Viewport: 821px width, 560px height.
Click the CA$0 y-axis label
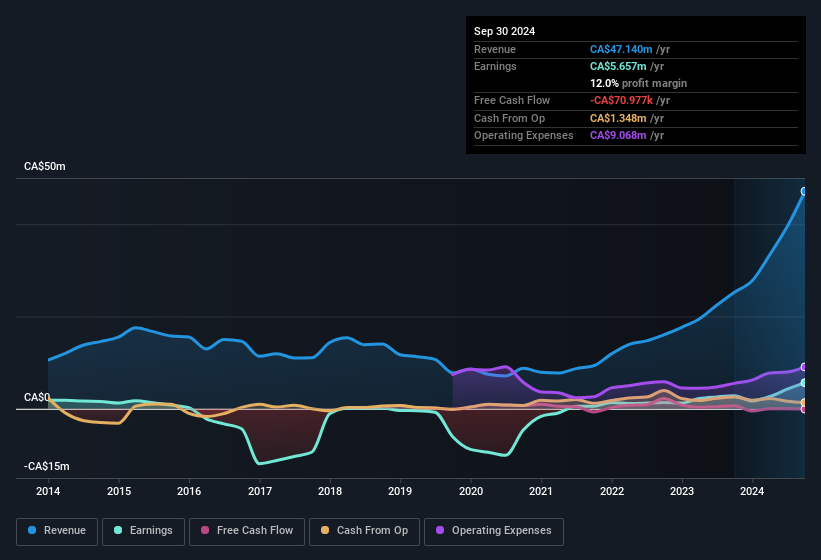37,398
